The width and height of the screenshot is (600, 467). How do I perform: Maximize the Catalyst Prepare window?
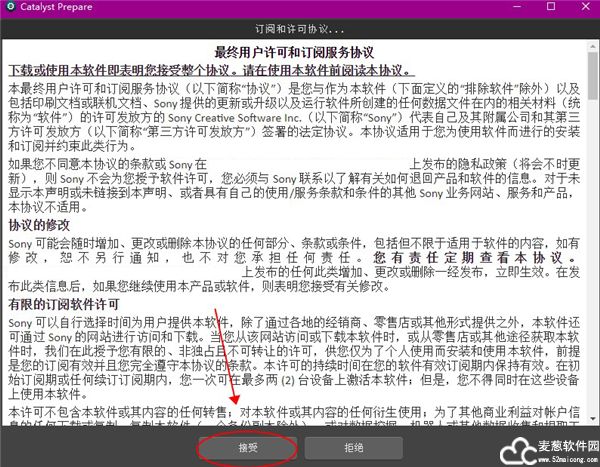coord(551,7)
